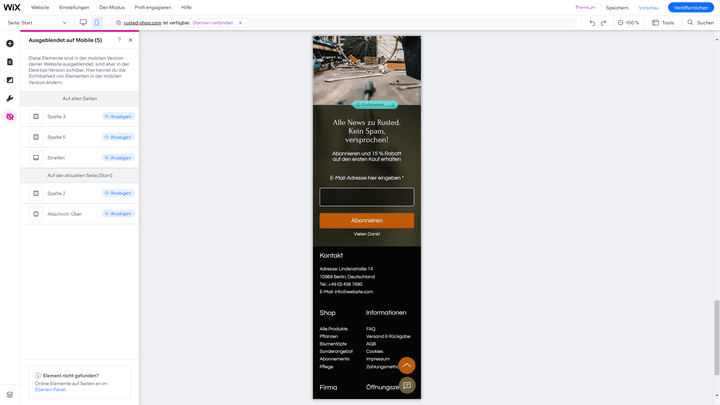Click the Cookies footer link
This screenshot has width=720, height=405.
(374, 351)
